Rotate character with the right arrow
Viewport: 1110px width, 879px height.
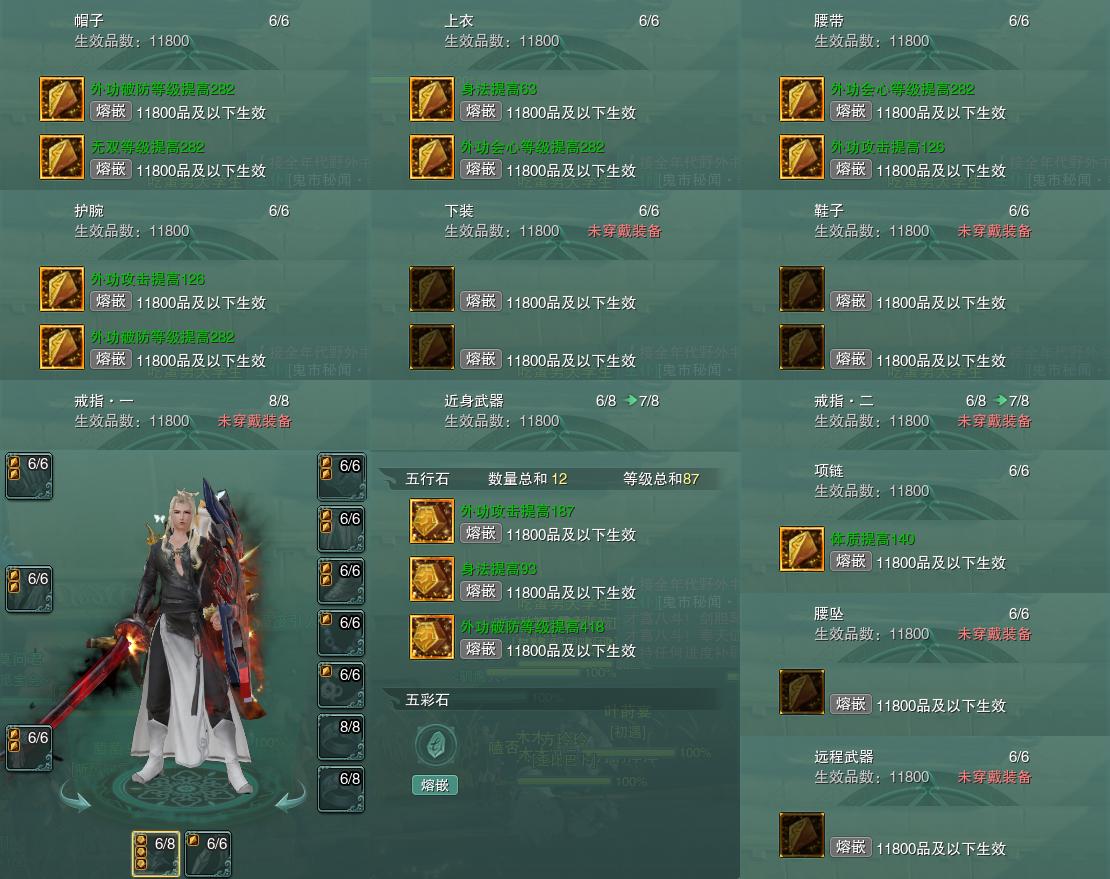click(291, 796)
